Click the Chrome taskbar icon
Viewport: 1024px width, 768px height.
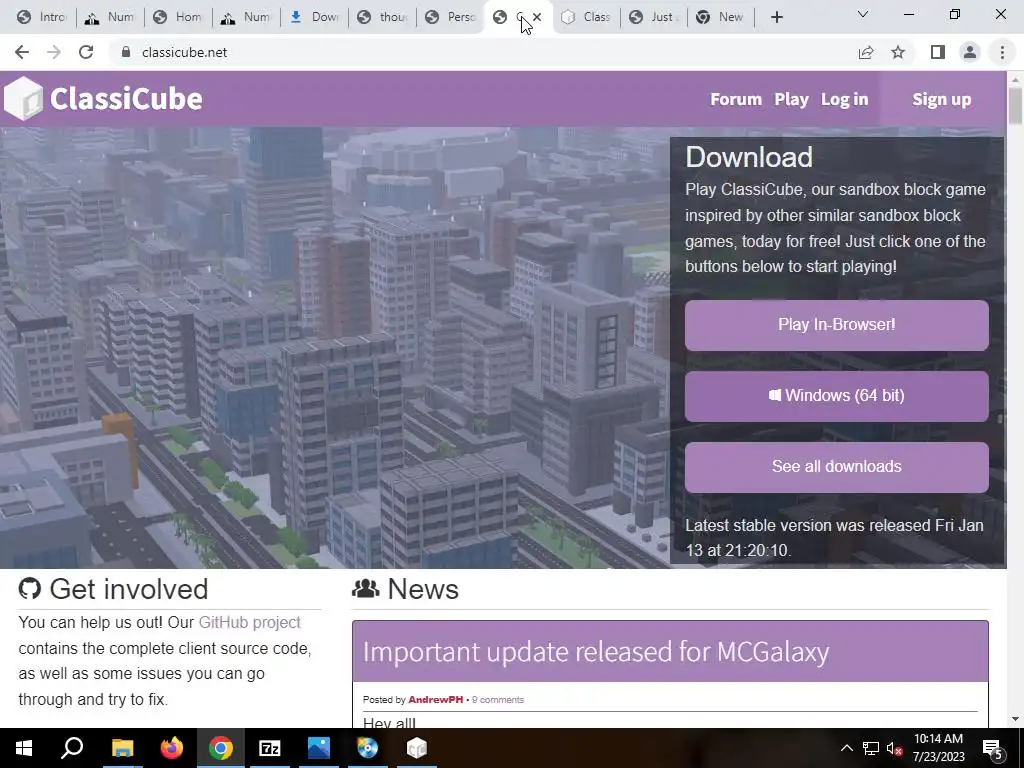click(x=221, y=748)
